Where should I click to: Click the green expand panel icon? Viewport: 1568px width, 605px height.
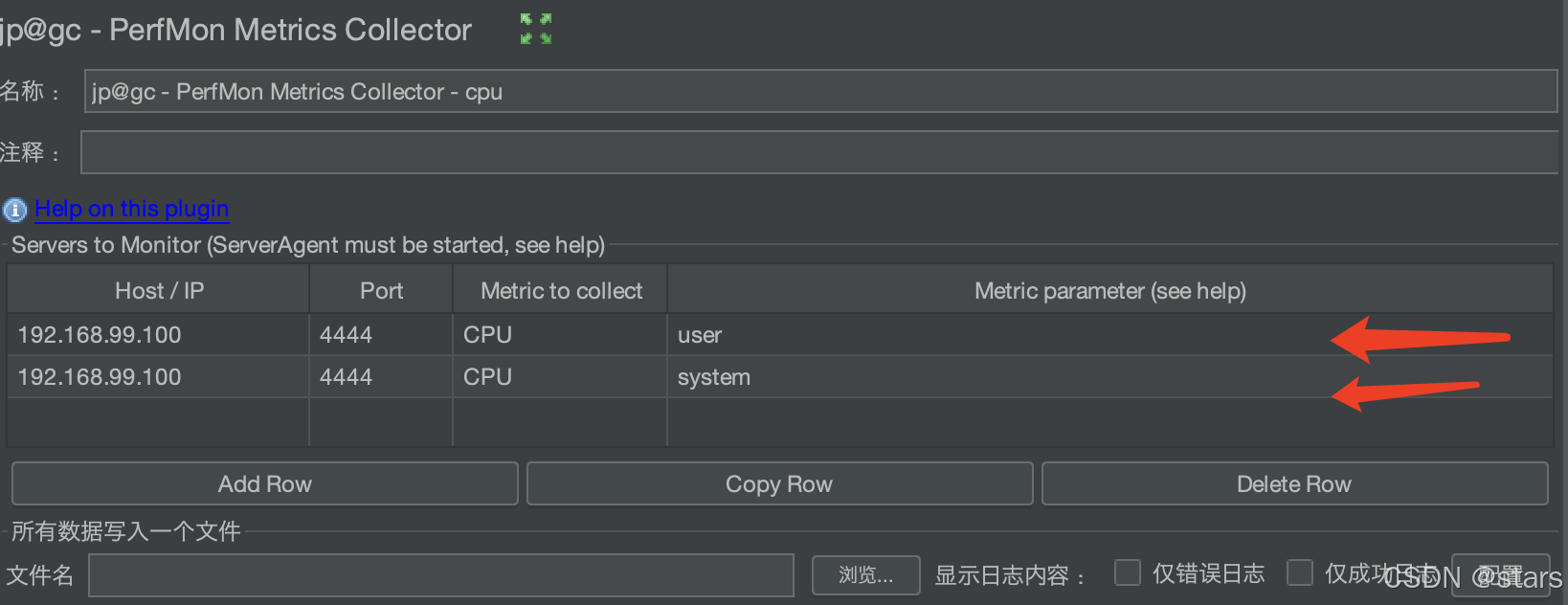[536, 29]
